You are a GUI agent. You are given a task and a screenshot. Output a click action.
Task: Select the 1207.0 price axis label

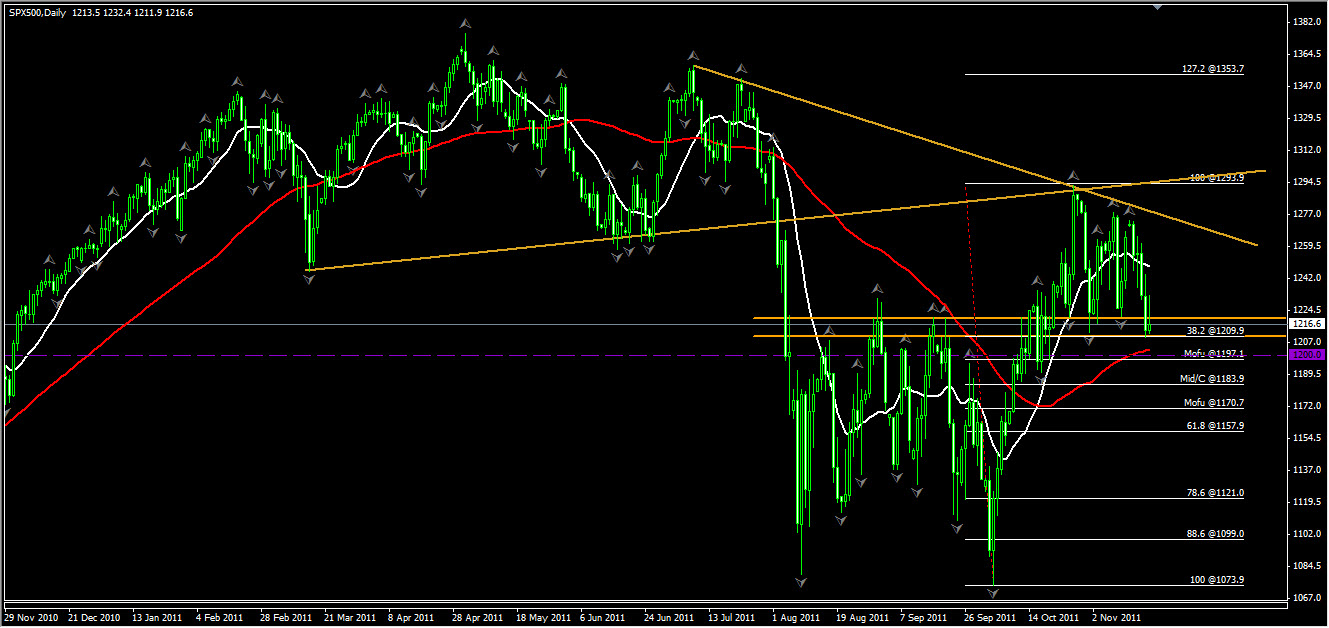coord(1308,342)
